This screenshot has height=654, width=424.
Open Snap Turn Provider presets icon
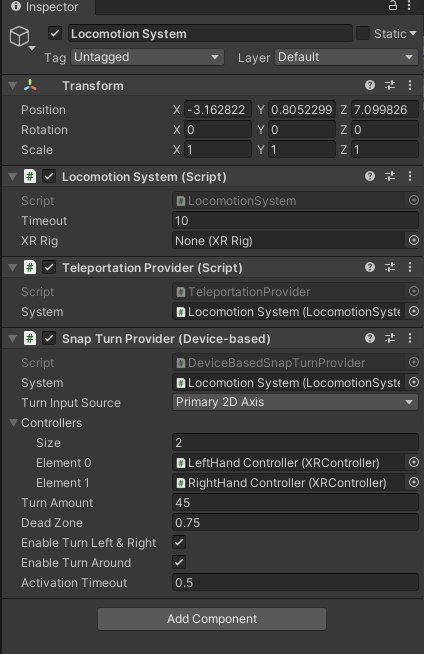pyautogui.click(x=390, y=338)
